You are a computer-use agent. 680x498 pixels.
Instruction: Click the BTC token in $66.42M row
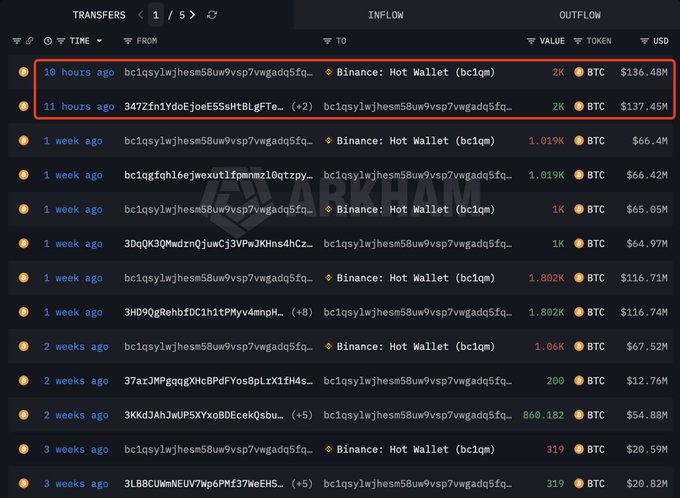[x=589, y=175]
